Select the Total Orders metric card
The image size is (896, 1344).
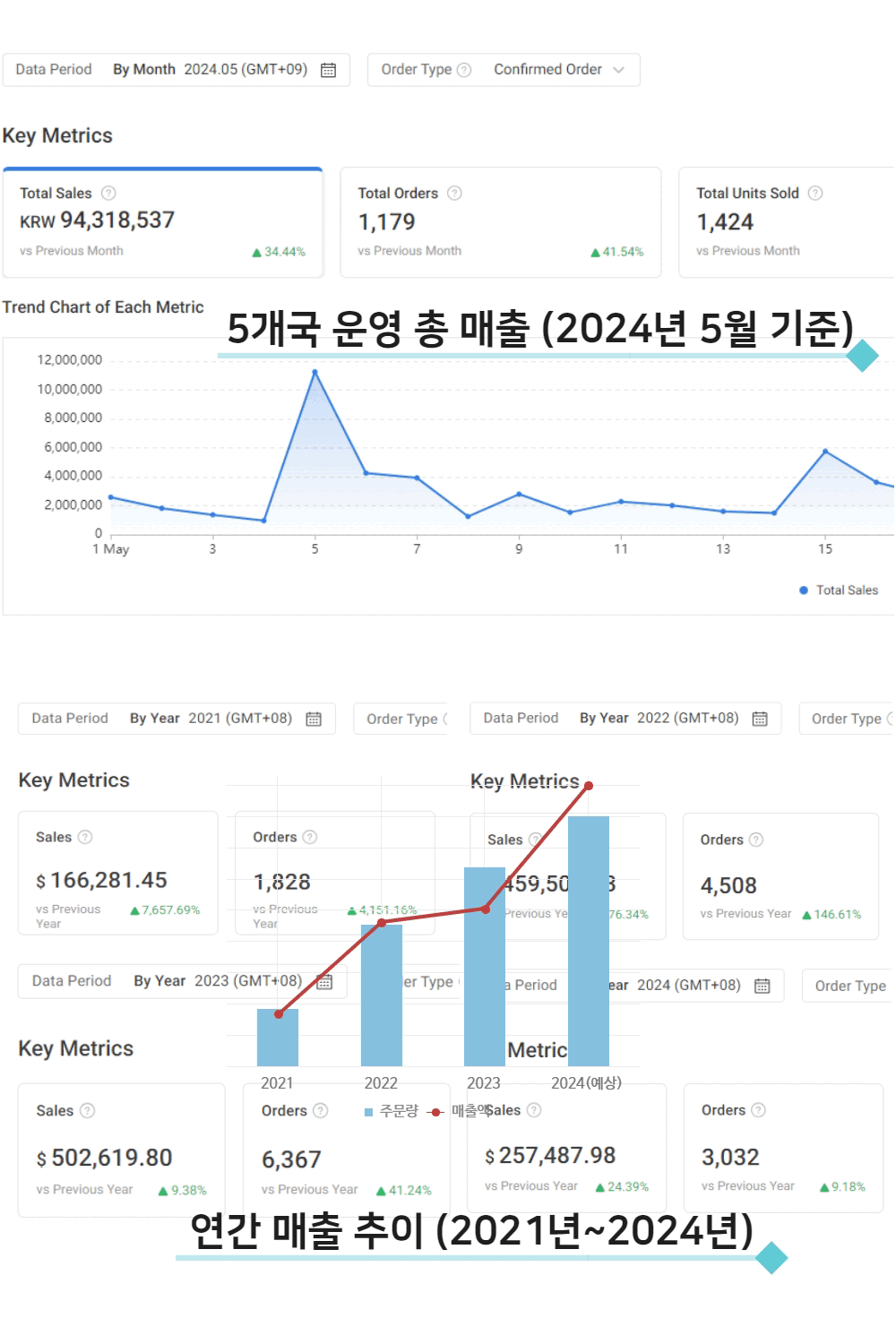(x=500, y=222)
